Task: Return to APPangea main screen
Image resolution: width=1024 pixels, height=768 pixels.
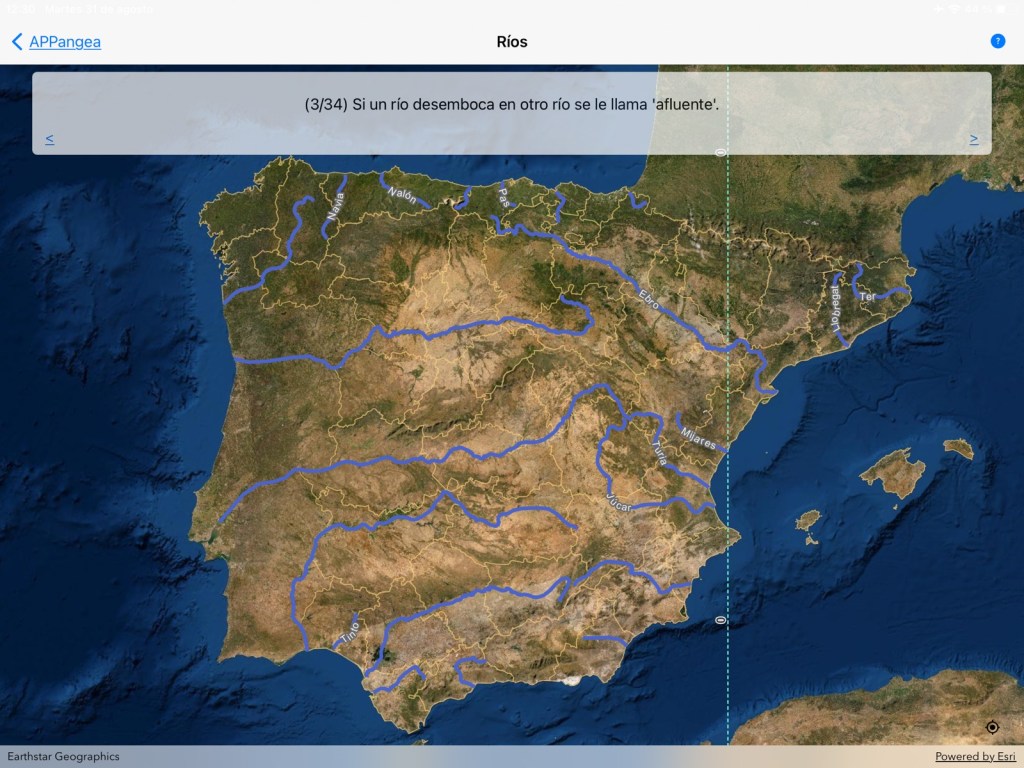Action: coord(64,42)
